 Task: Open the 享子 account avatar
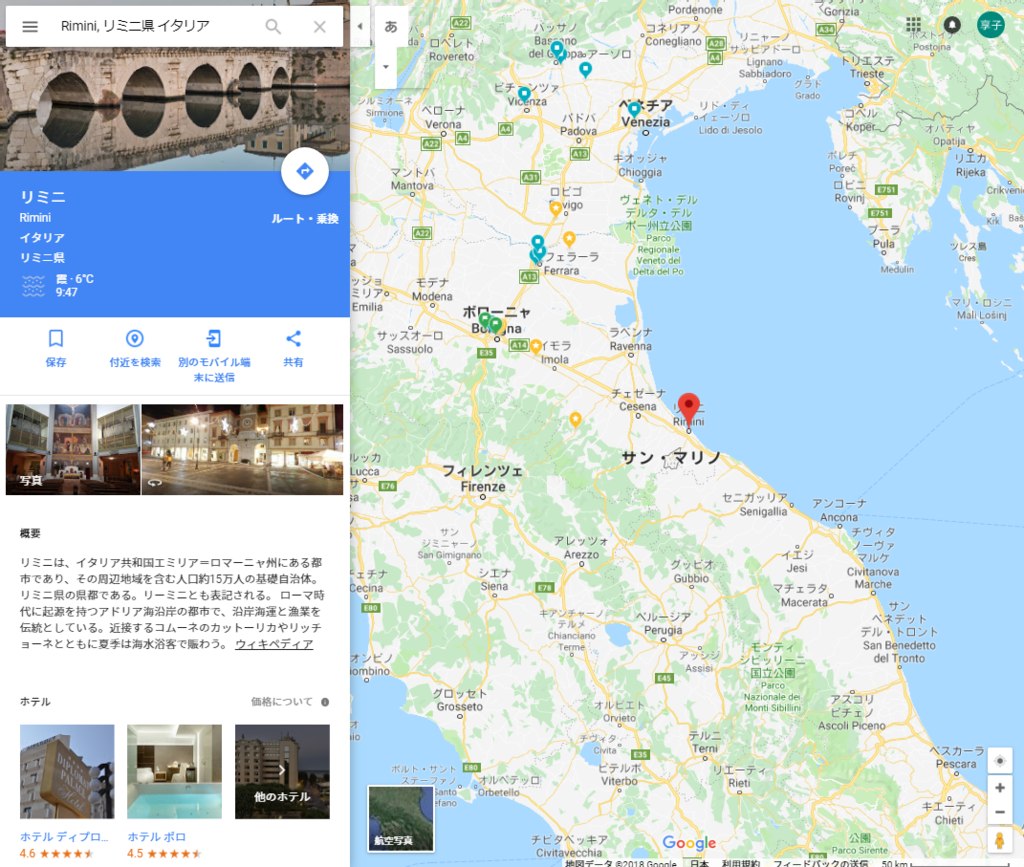click(991, 25)
